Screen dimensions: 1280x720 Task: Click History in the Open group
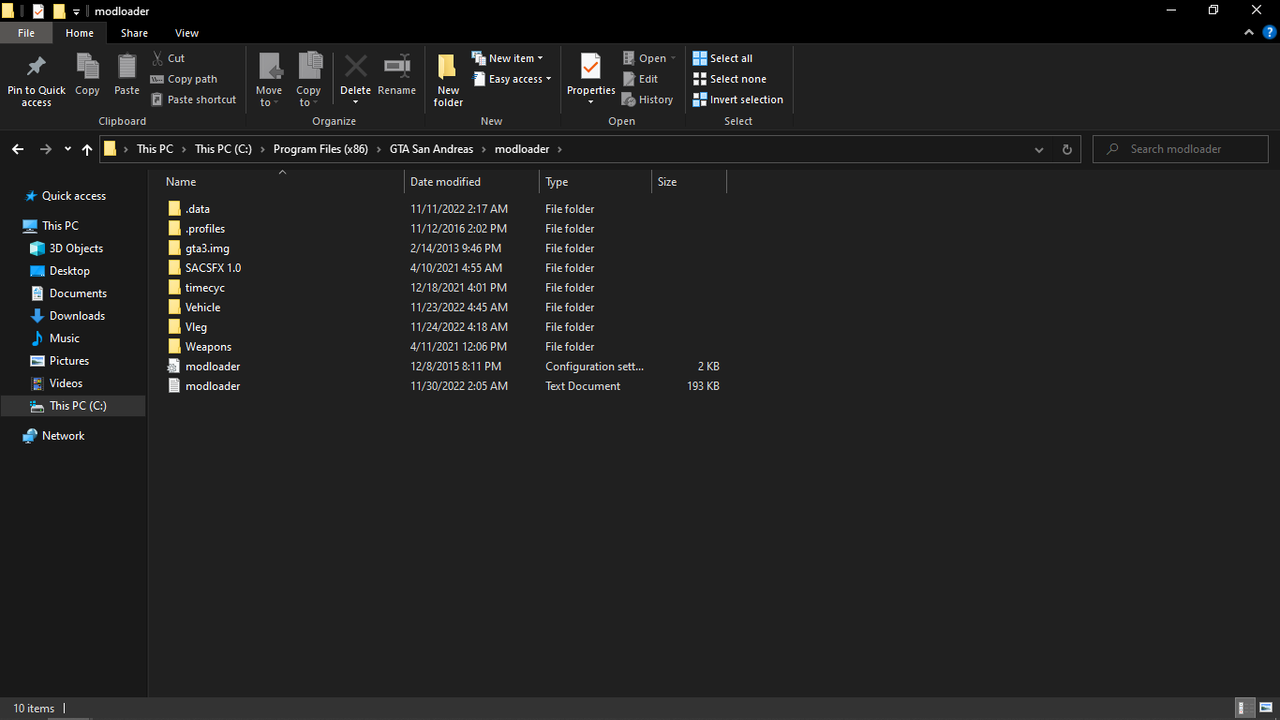click(x=647, y=100)
